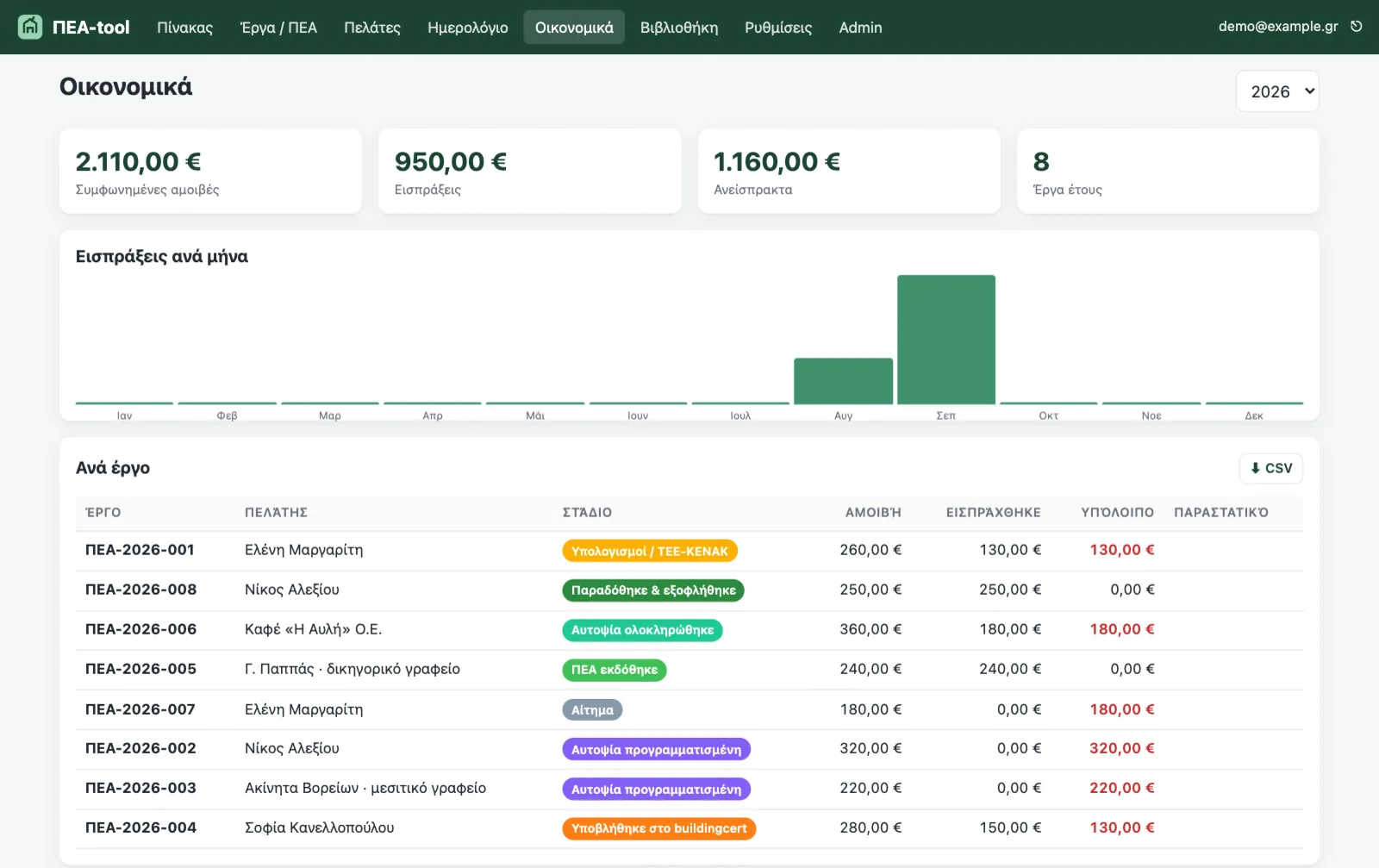This screenshot has height=868, width=1379.
Task: Click the Υπολογισμοί / ΤΕΕ-ΚΕΝΑΚ stage badge
Action: (650, 551)
